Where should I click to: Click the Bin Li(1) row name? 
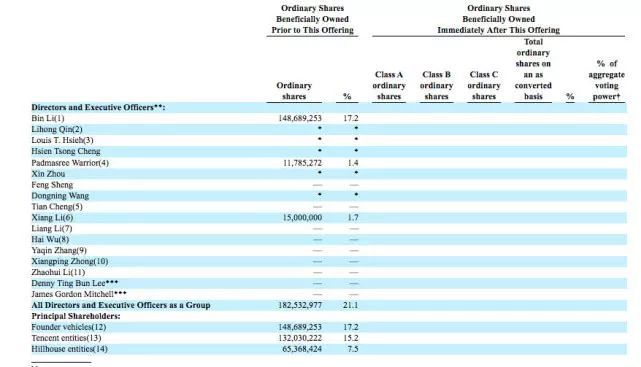point(48,119)
